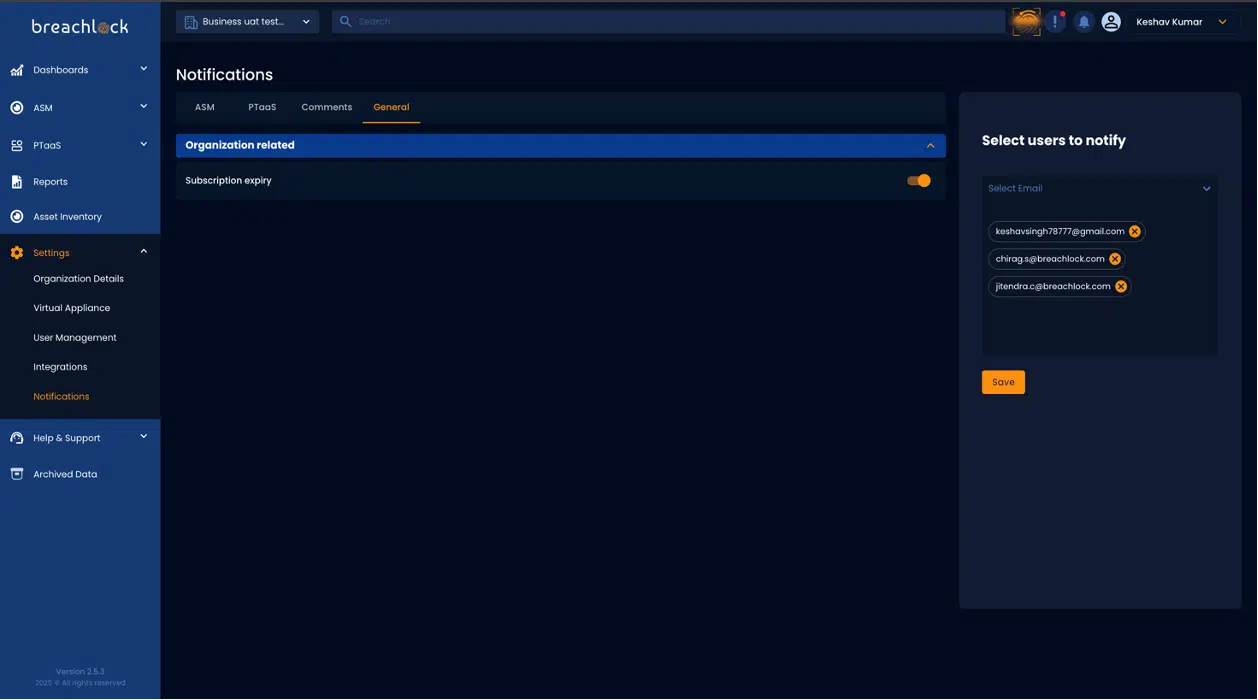
Task: Click the organization building icon
Action: click(191, 22)
